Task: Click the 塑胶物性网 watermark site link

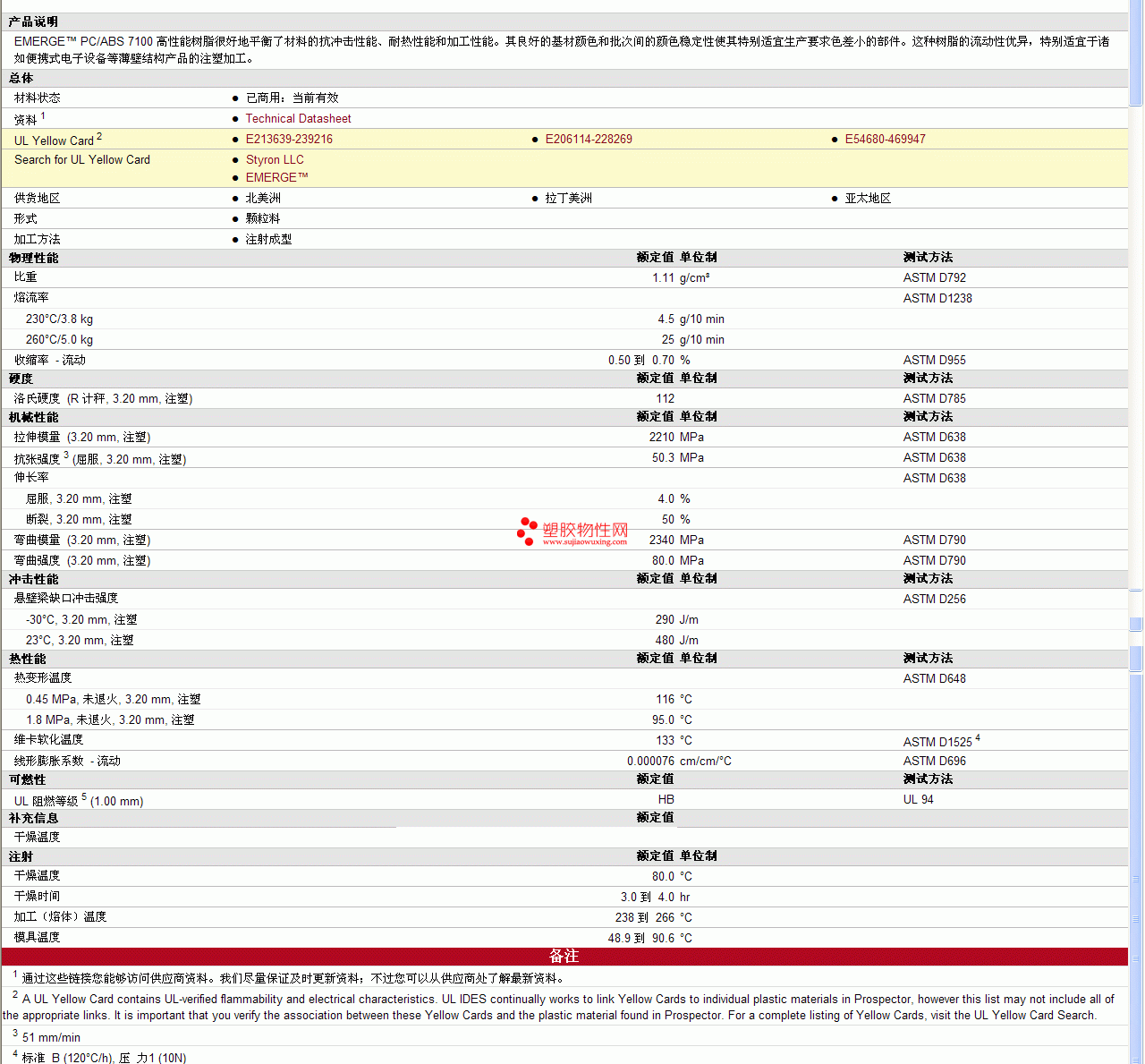Action: point(572,532)
